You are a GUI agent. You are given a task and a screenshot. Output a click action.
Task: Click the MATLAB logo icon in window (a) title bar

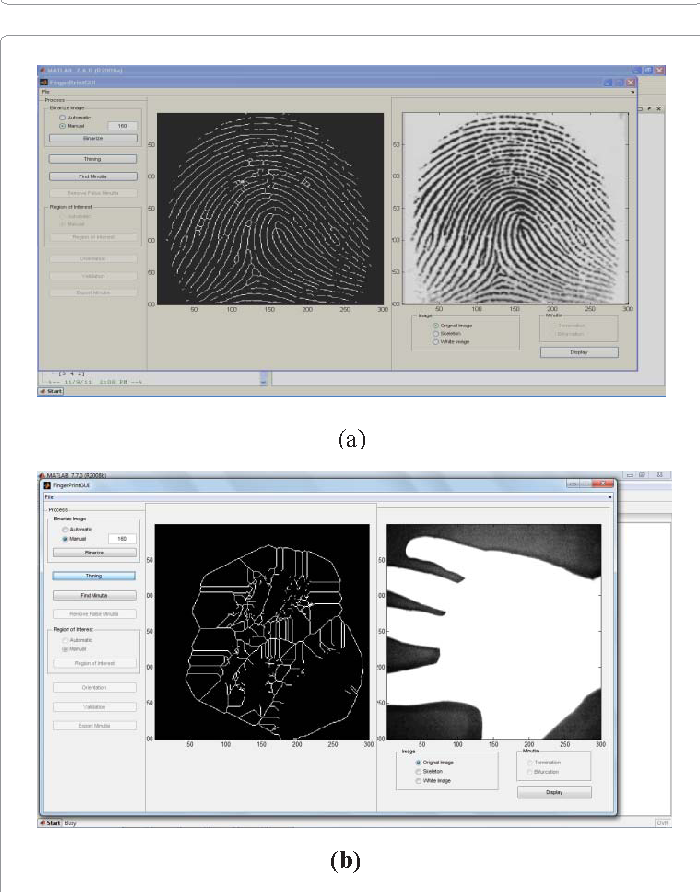pos(43,70)
